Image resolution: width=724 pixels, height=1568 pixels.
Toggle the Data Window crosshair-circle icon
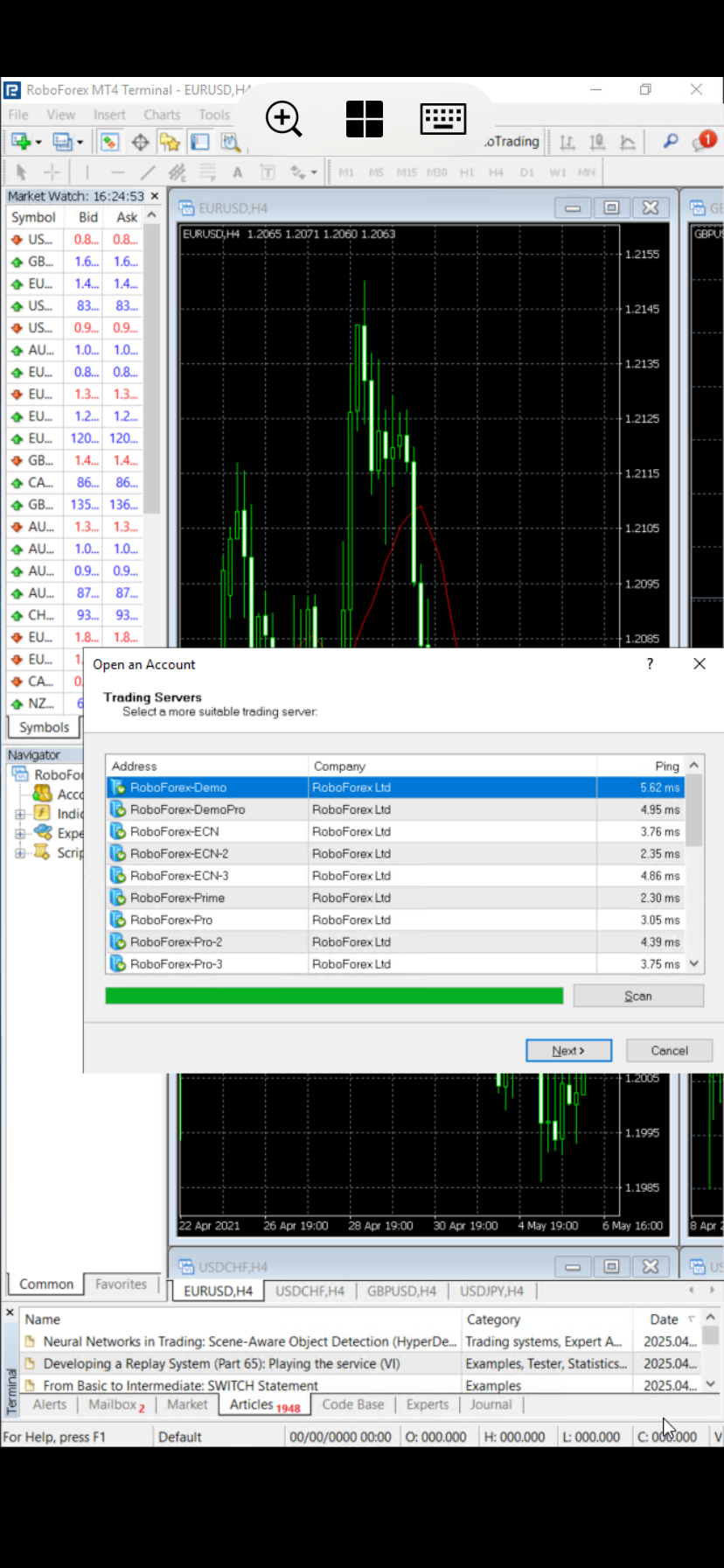click(140, 142)
